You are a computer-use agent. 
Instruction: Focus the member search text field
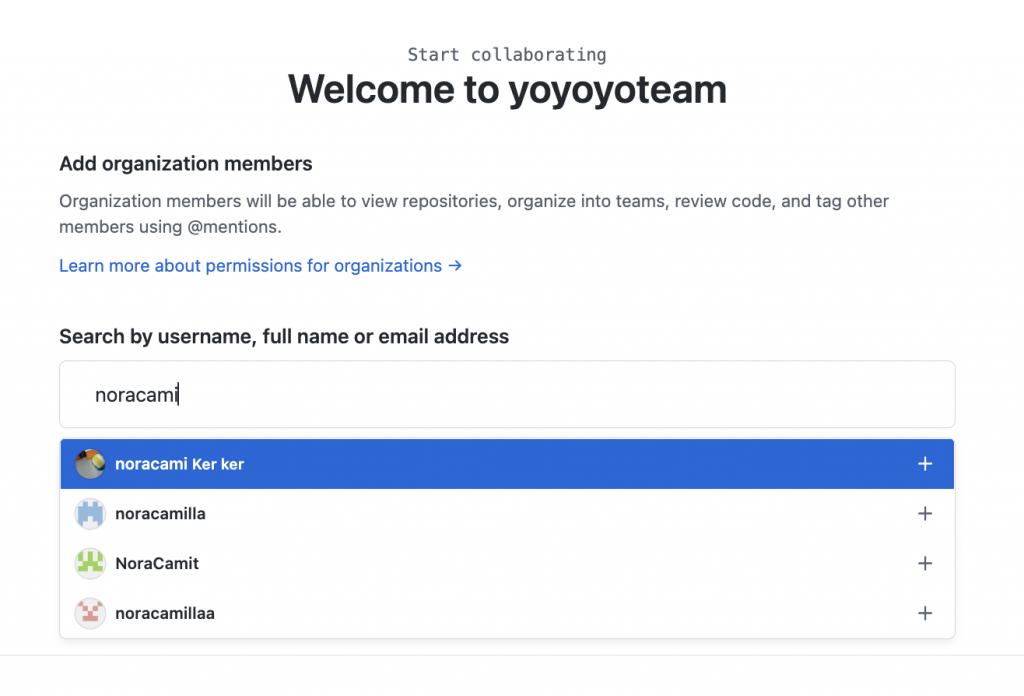[507, 395]
